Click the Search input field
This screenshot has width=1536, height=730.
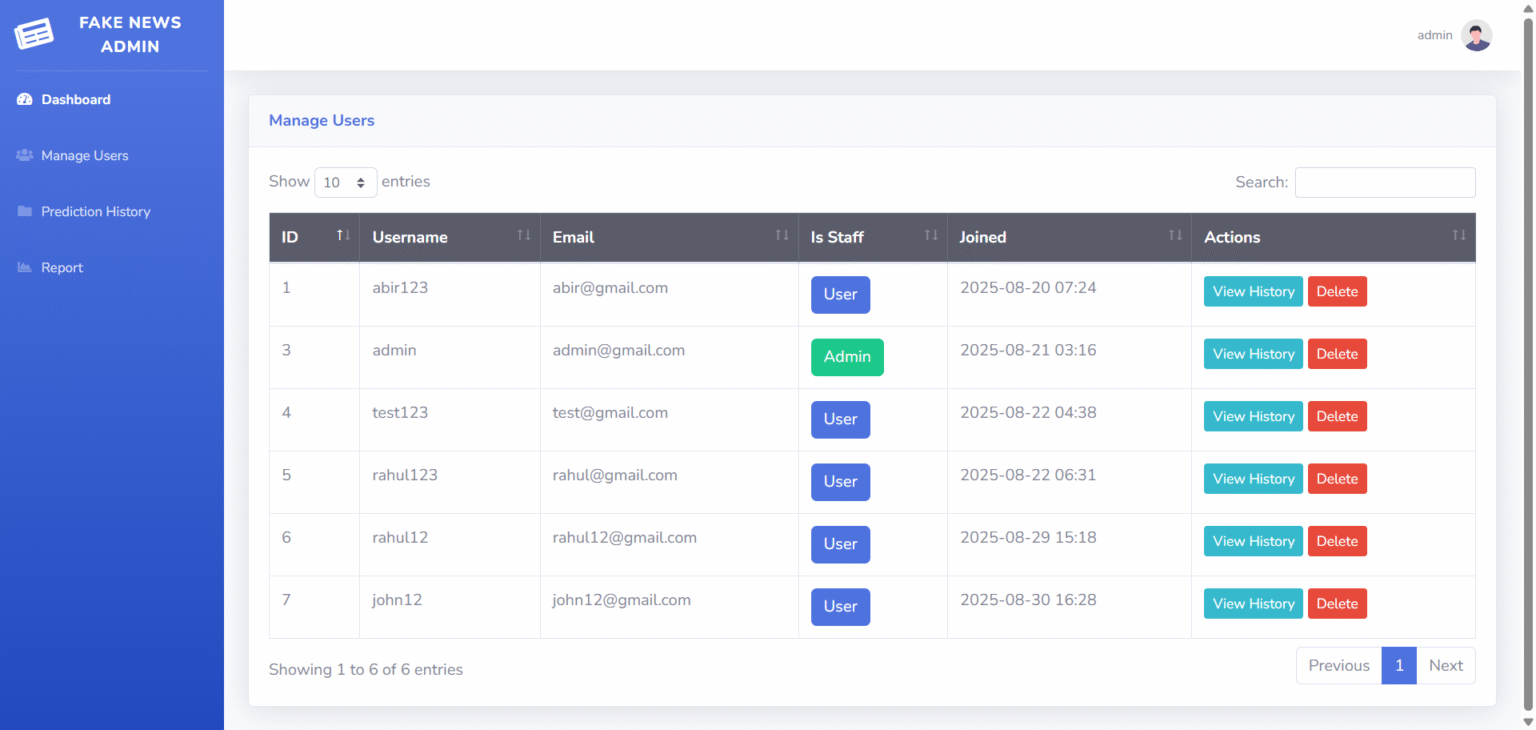tap(1385, 182)
